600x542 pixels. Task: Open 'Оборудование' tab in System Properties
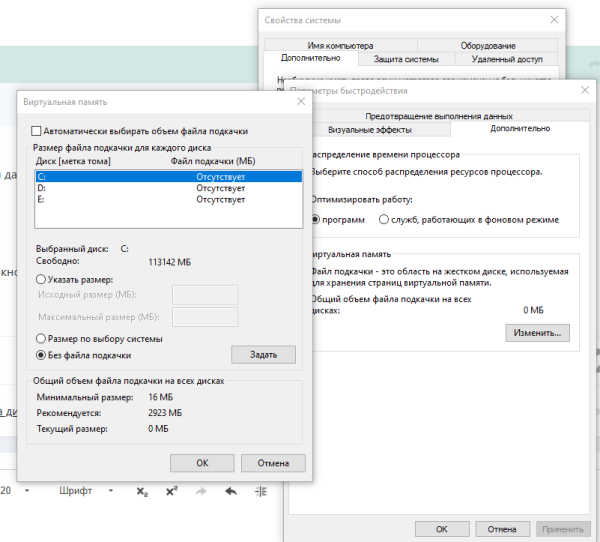[488, 46]
